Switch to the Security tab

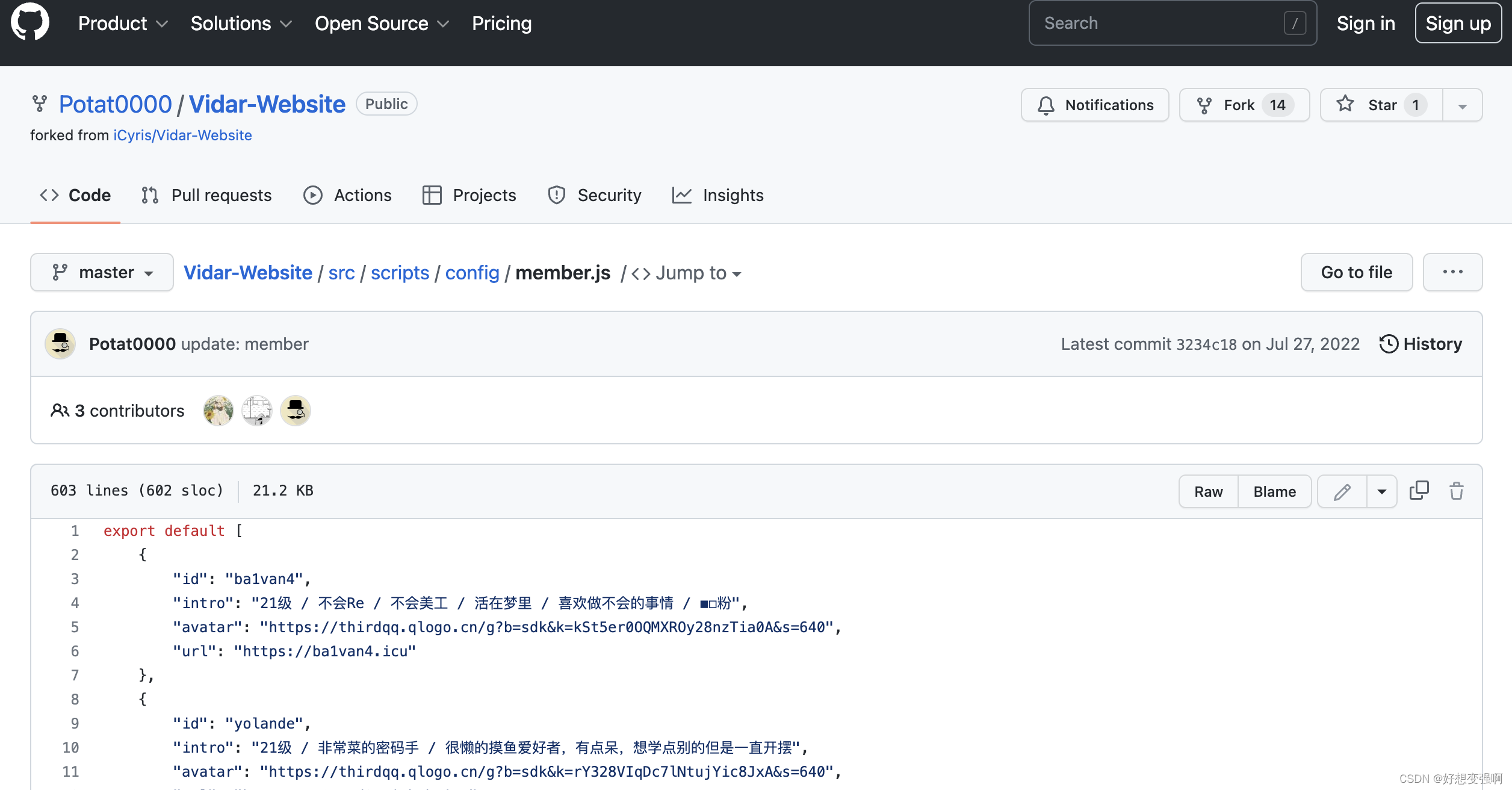click(595, 195)
